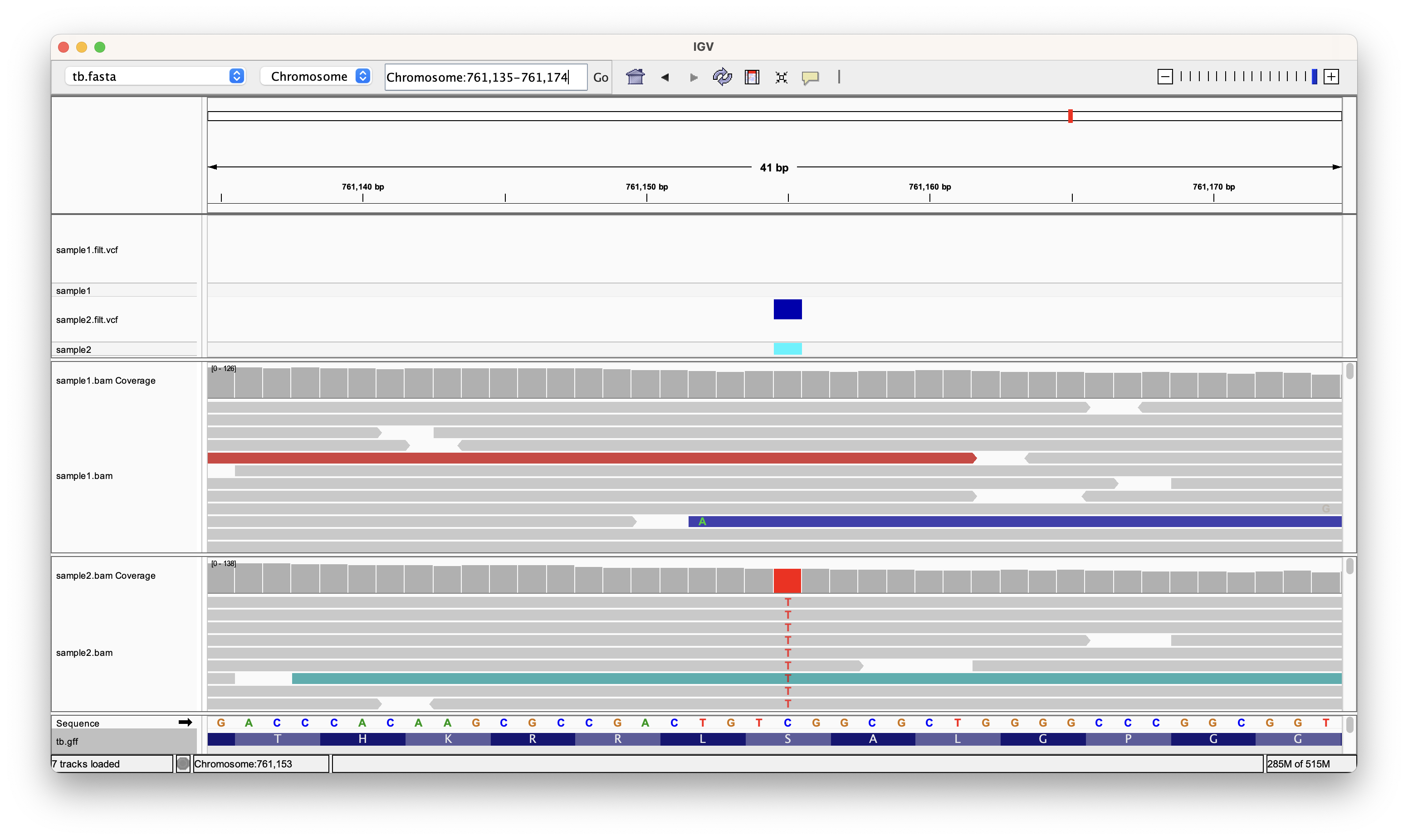Click the Home genome view icon
Image resolution: width=1408 pixels, height=840 pixels.
(635, 76)
